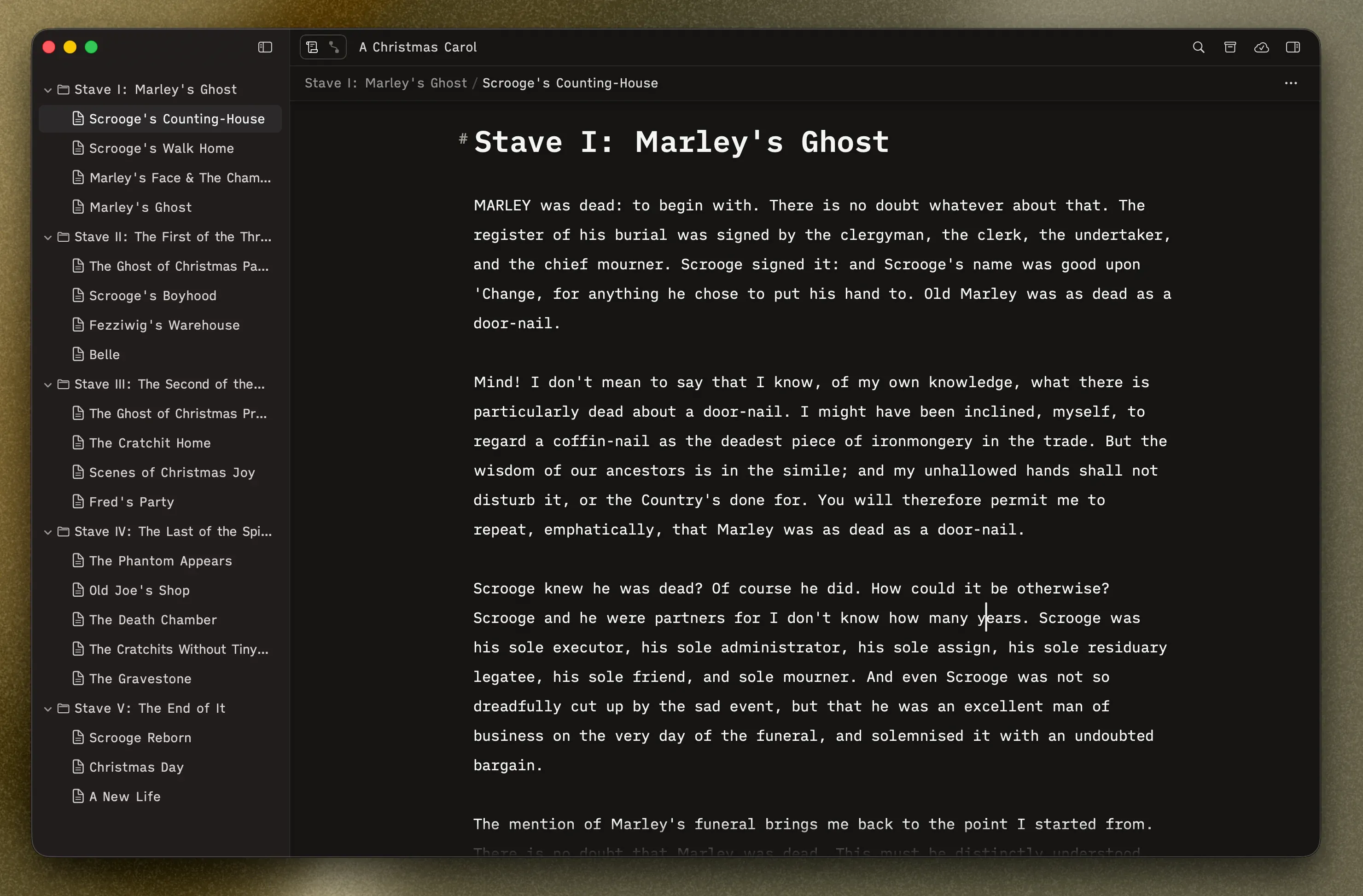Image resolution: width=1363 pixels, height=896 pixels.
Task: Open The Death Chamber document
Action: point(160,620)
